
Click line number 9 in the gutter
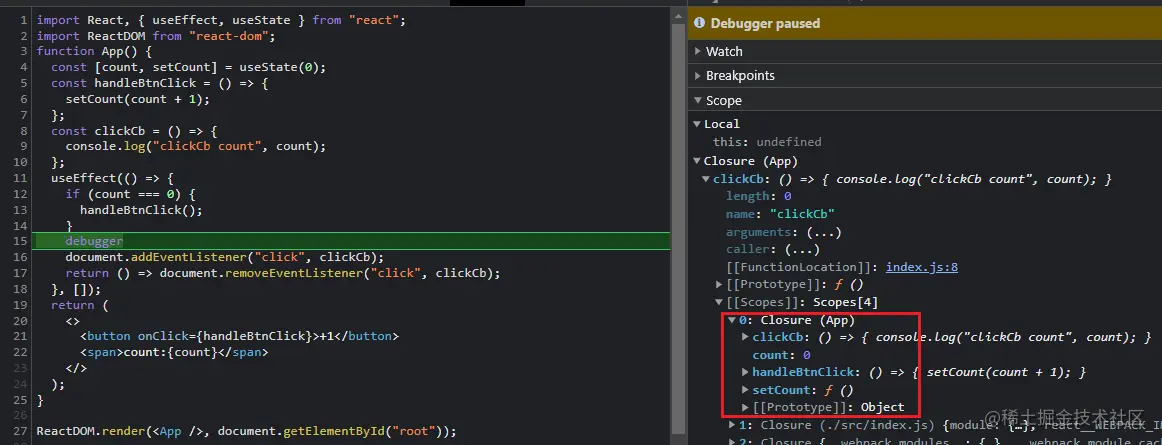(24, 146)
